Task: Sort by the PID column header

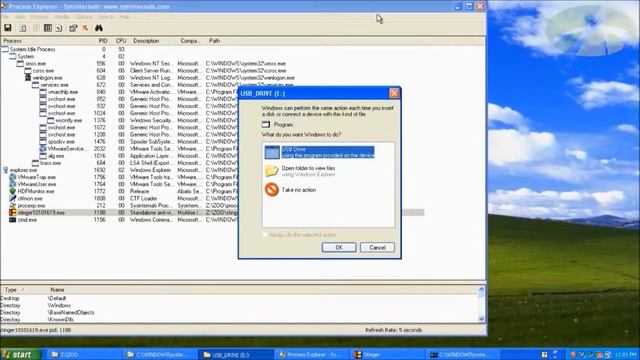Action: [x=102, y=41]
